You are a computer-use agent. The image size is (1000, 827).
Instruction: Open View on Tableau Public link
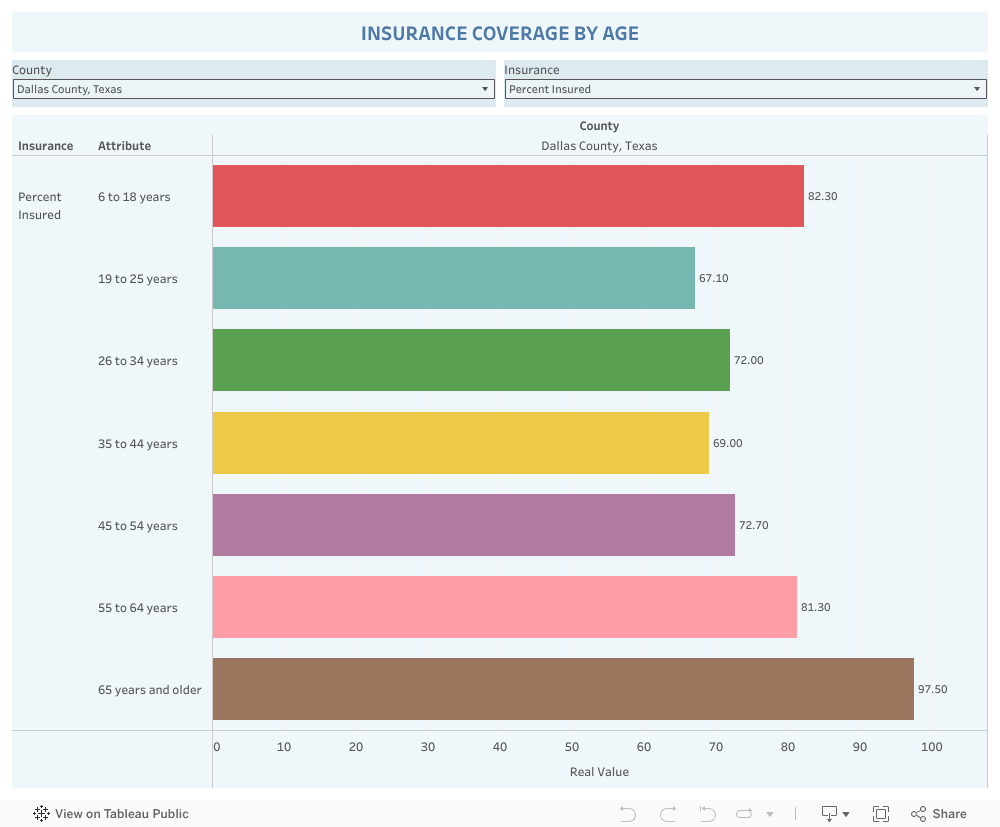point(121,814)
